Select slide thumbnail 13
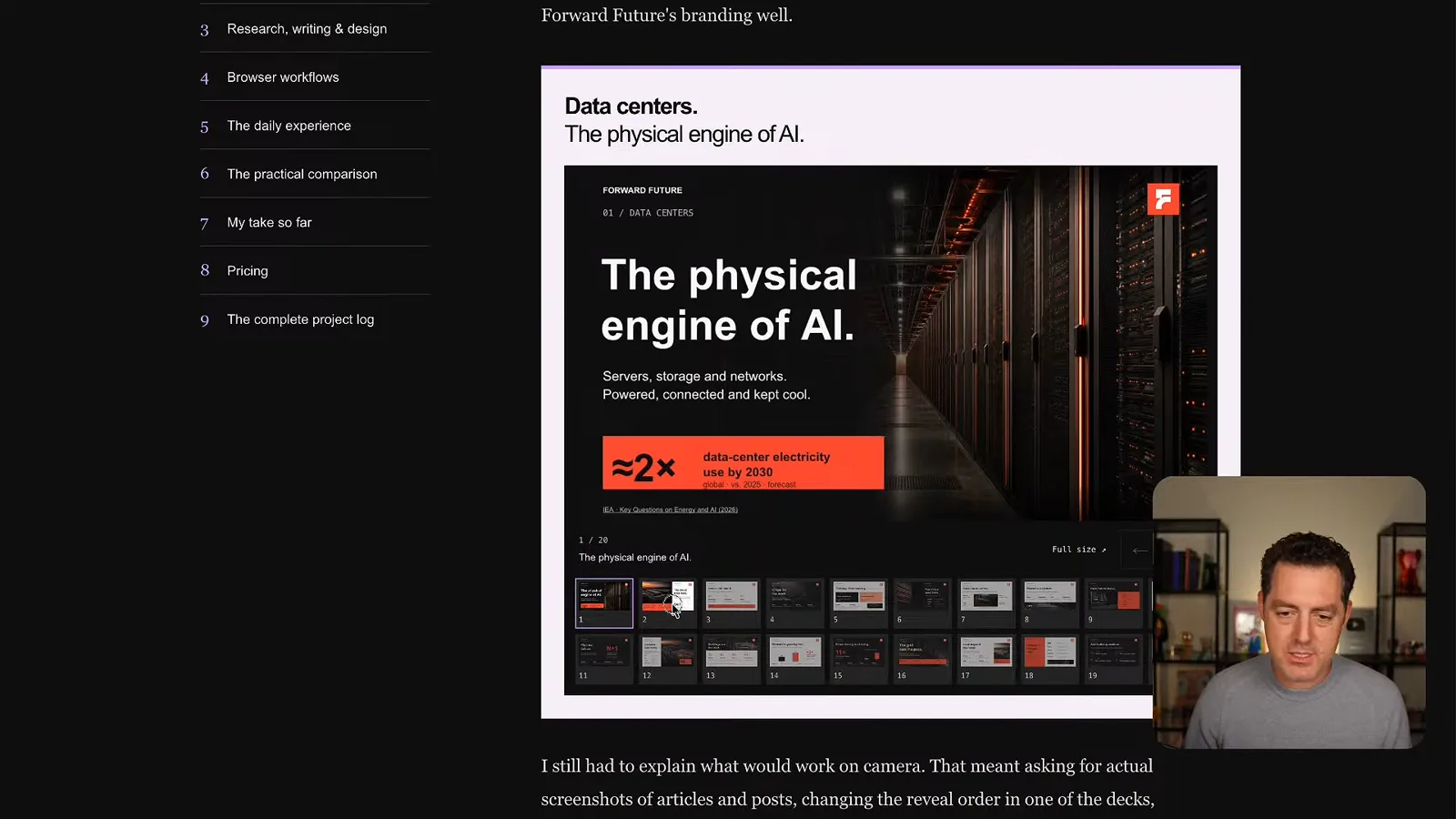The height and width of the screenshot is (819, 1456). (x=732, y=659)
